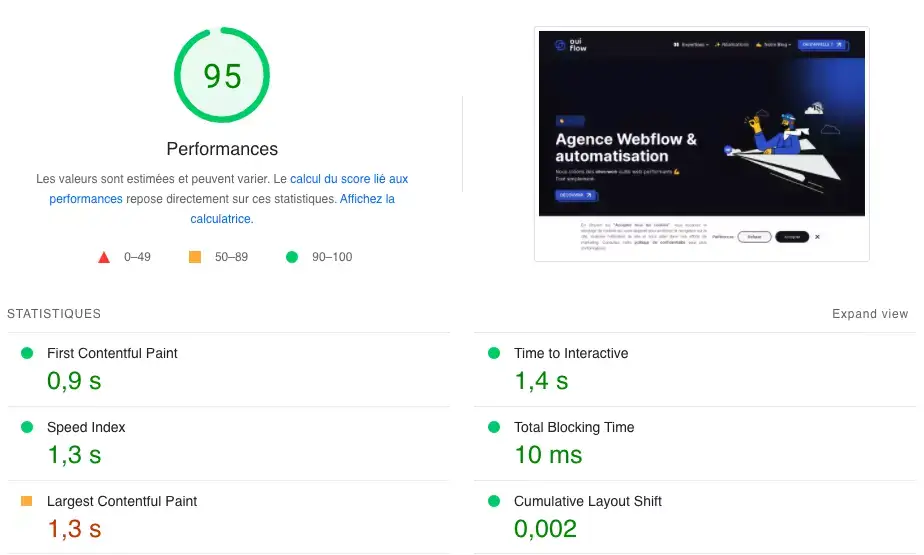The image size is (924, 555).
Task: Close the cookie banner X in thumbnail
Action: point(817,237)
